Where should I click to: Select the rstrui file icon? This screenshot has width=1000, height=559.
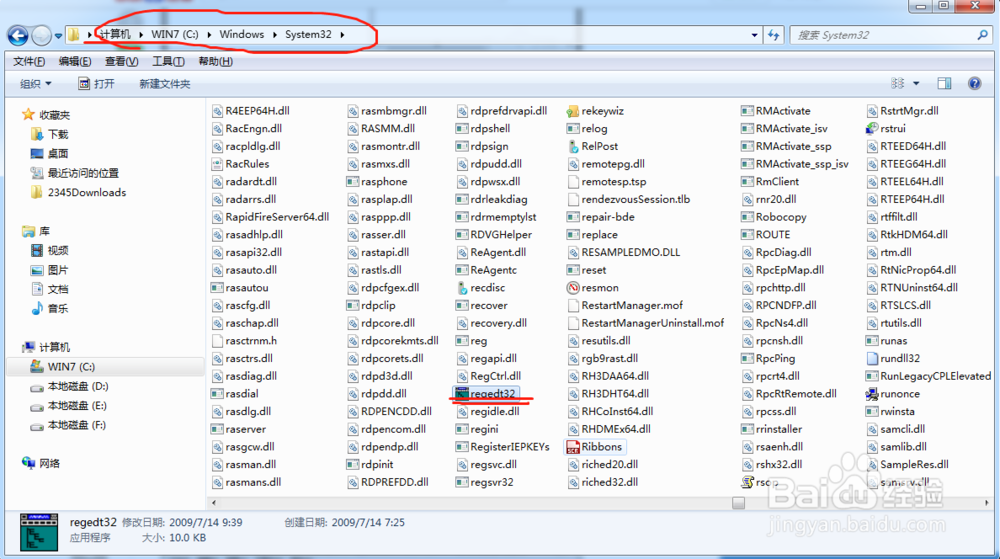[x=872, y=128]
